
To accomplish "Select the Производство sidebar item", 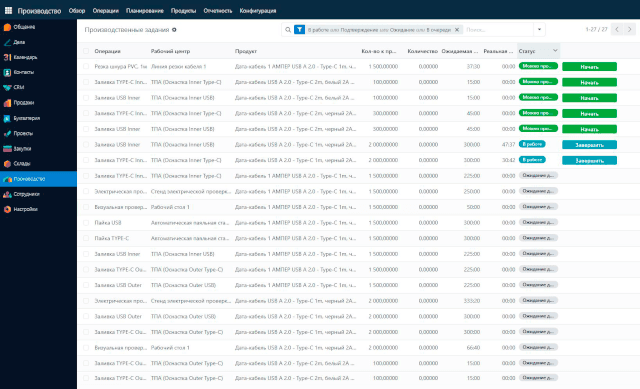I will pyautogui.click(x=38, y=179).
